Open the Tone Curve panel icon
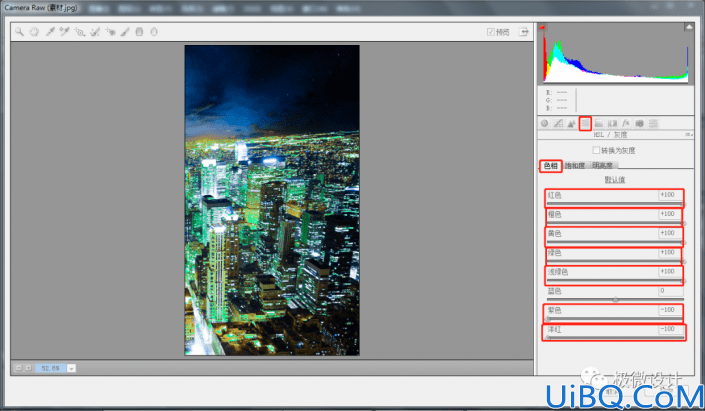 [558, 123]
